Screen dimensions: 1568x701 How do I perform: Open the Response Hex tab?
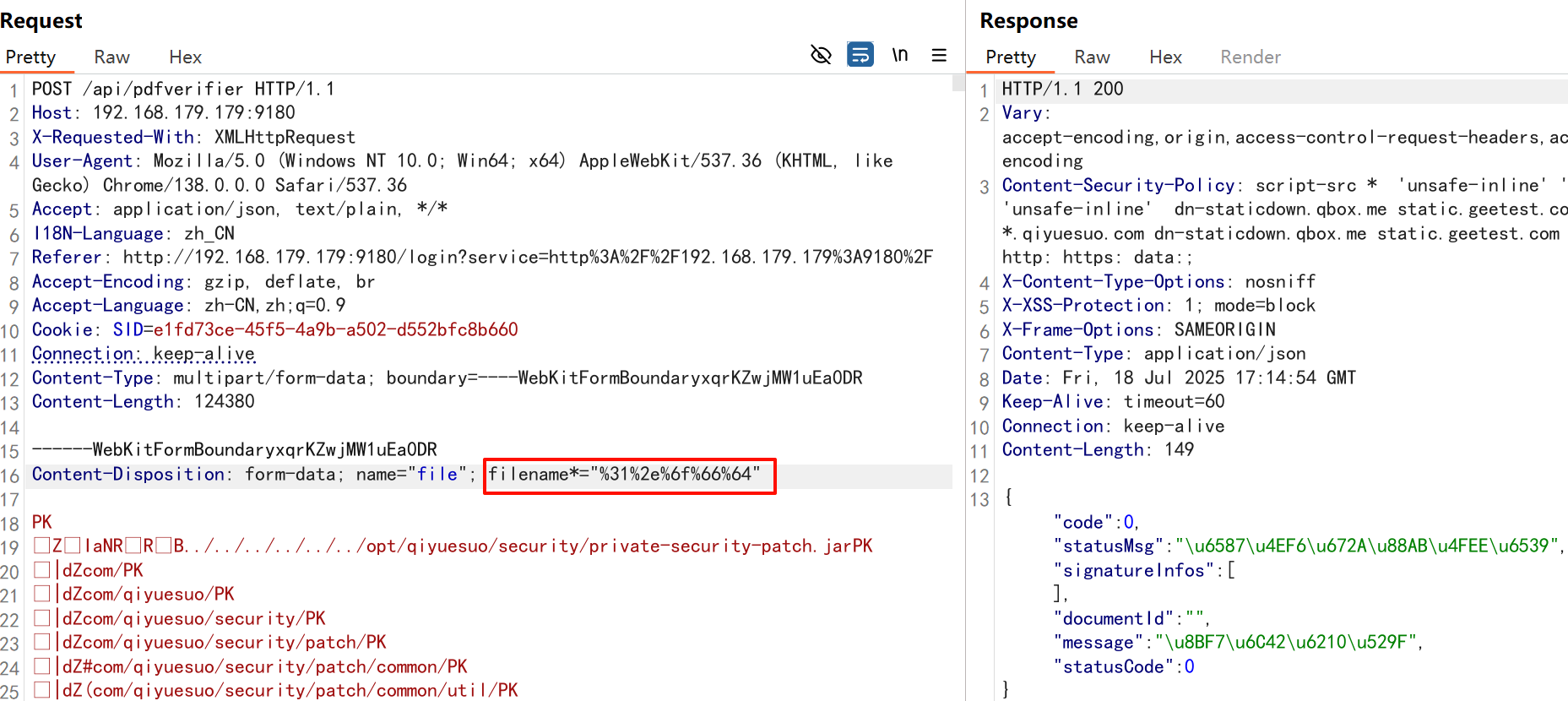point(1165,57)
